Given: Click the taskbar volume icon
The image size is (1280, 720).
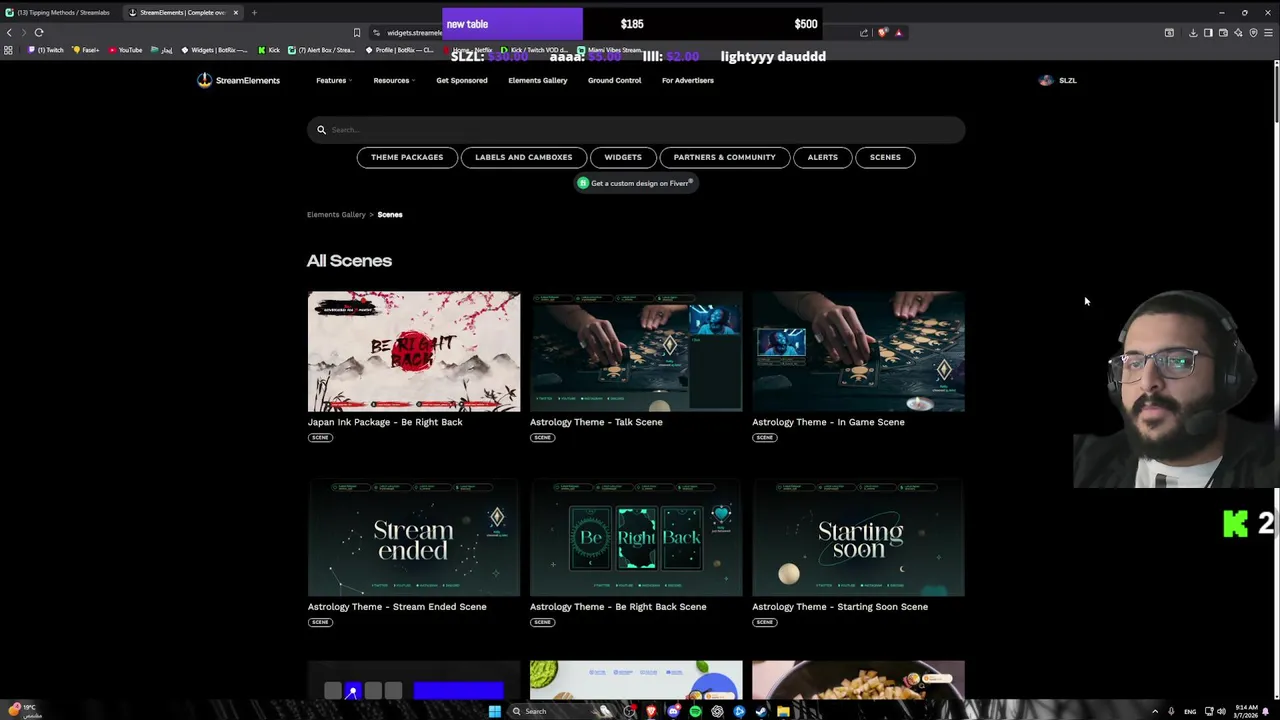Looking at the screenshot, I should (1221, 711).
